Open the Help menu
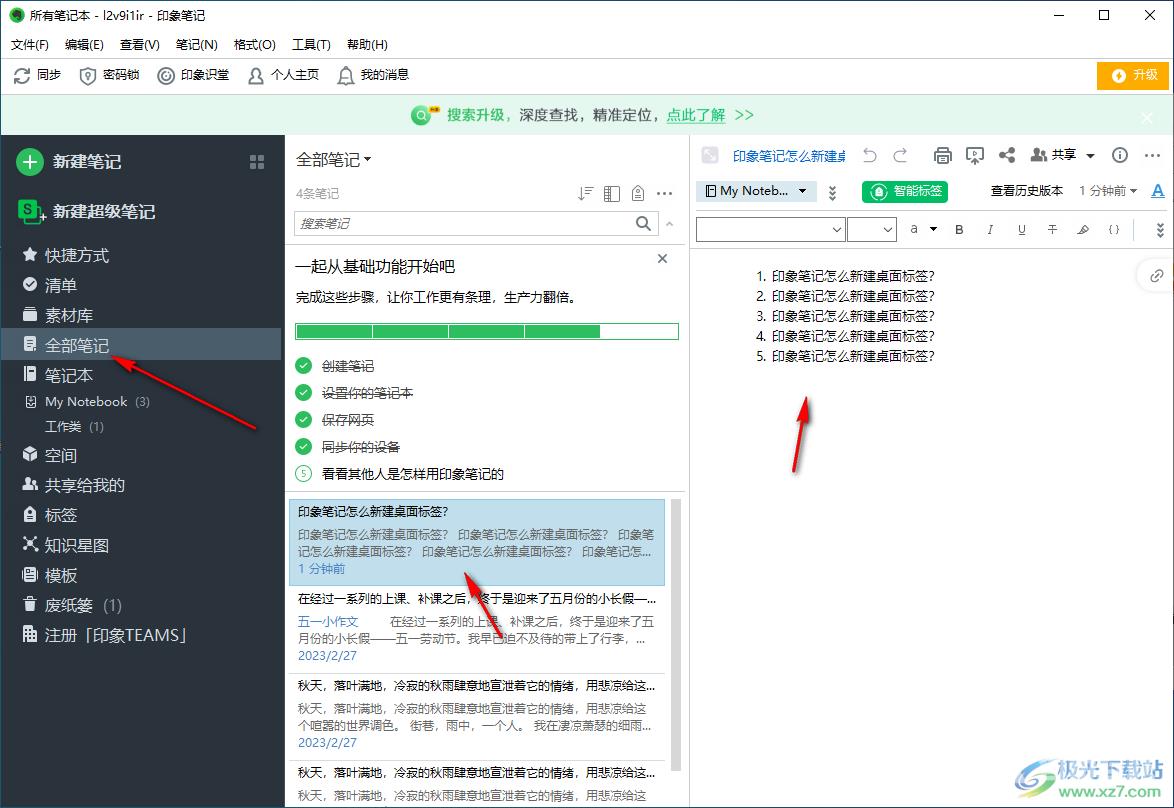 pyautogui.click(x=368, y=44)
